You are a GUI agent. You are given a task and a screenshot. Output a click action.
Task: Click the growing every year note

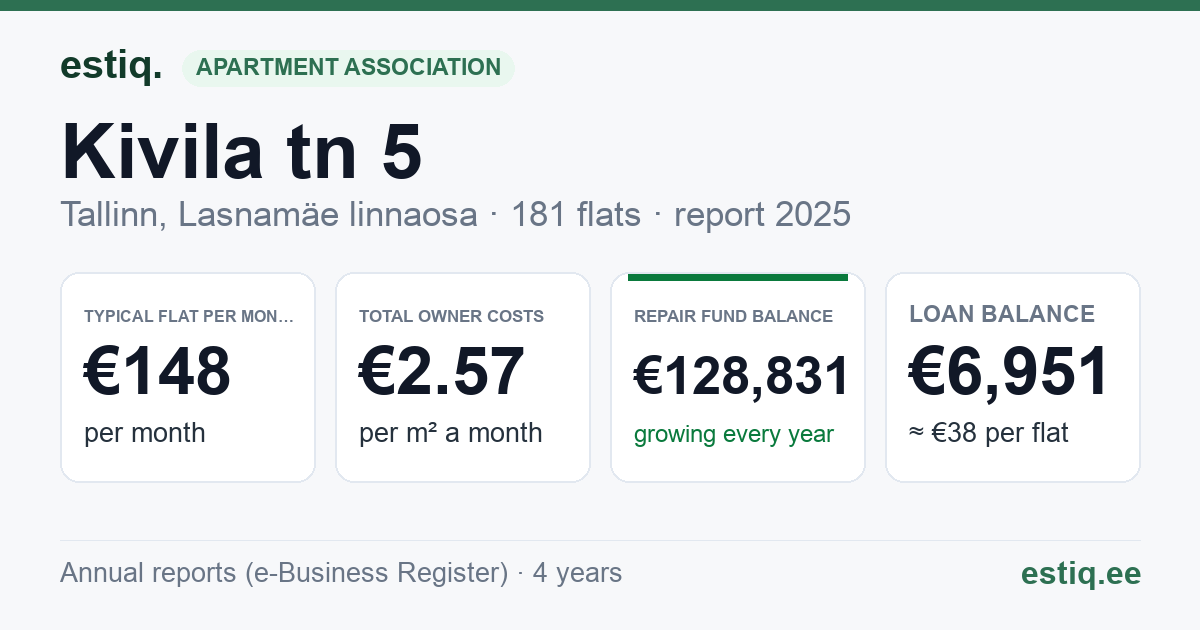(x=734, y=435)
